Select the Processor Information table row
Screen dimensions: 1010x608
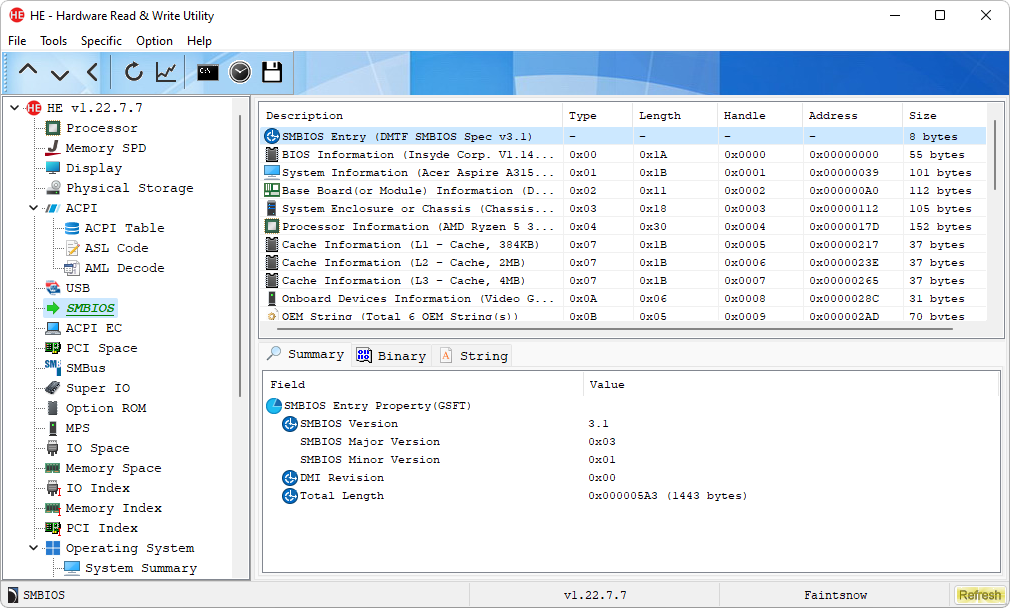[x=417, y=227]
